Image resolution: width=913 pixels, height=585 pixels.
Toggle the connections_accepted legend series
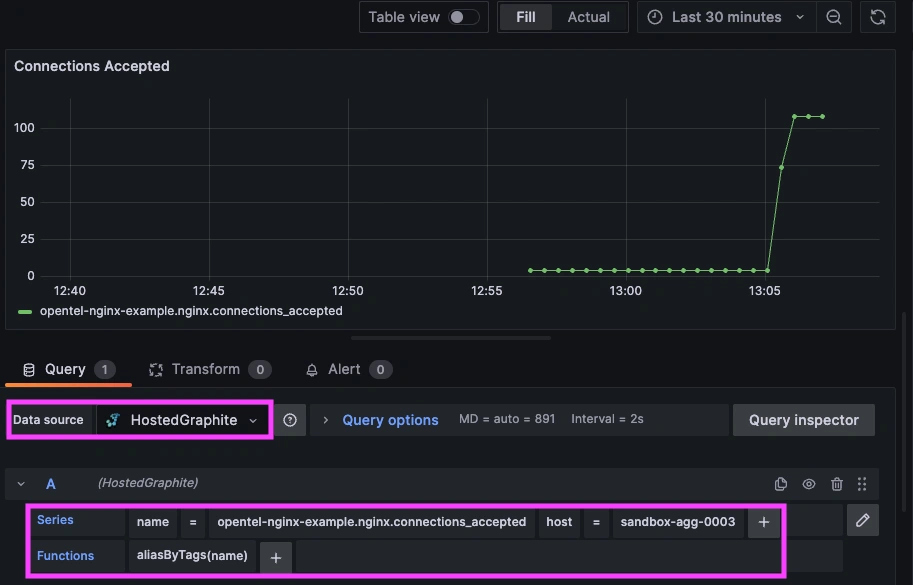point(191,311)
